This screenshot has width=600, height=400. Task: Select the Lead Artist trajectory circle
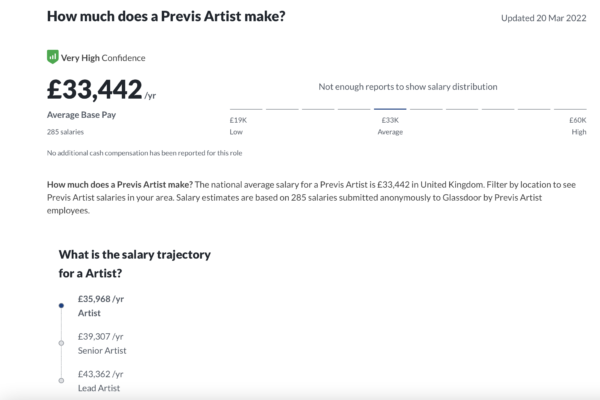pyautogui.click(x=61, y=380)
